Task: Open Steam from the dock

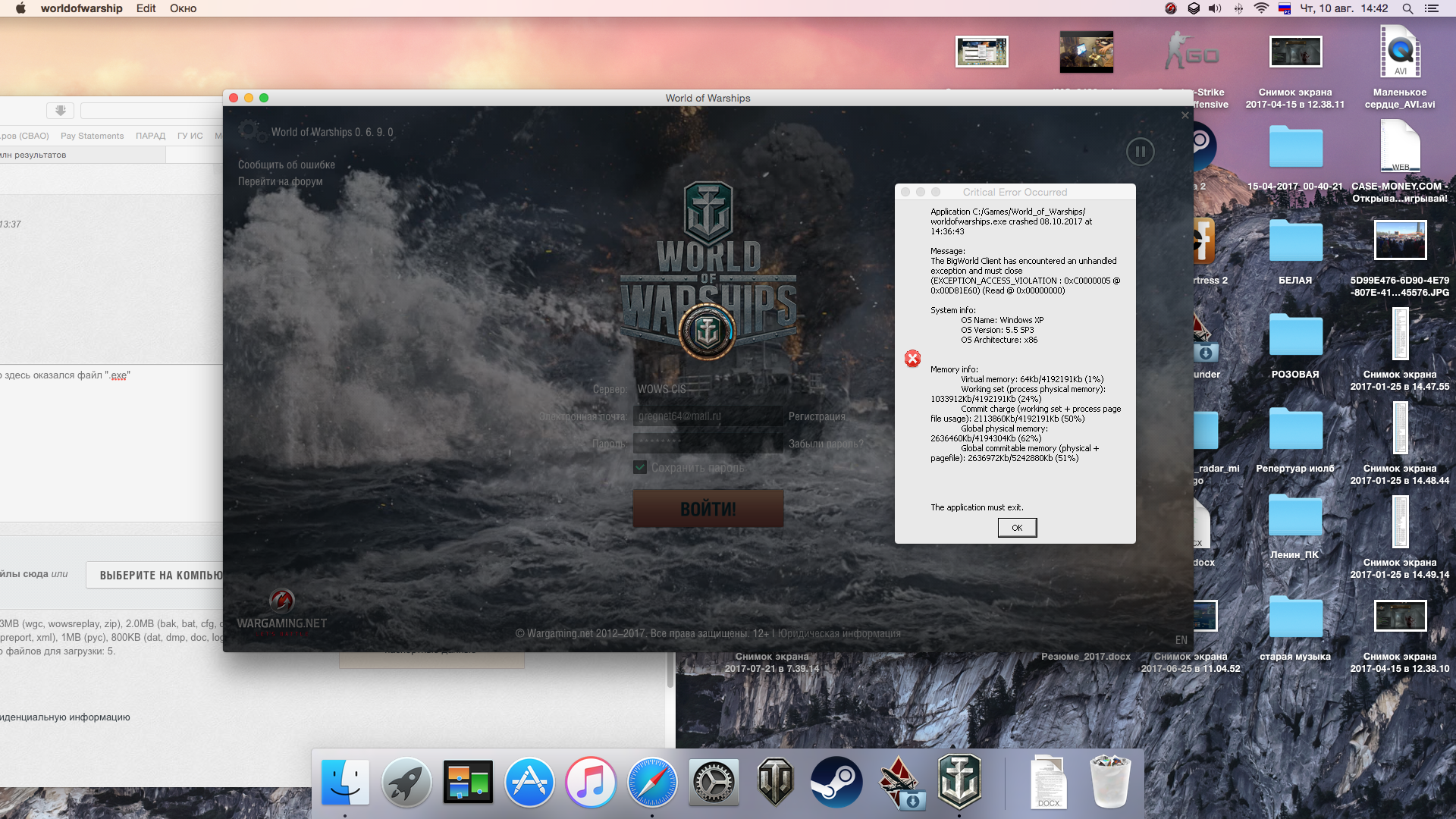Action: 836,782
